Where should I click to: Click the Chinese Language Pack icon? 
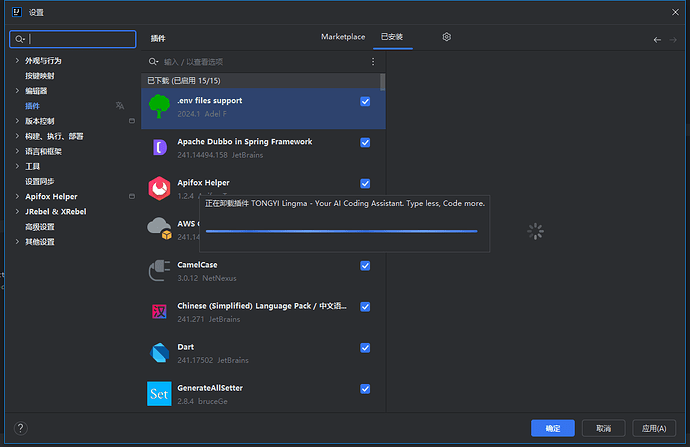point(159,311)
